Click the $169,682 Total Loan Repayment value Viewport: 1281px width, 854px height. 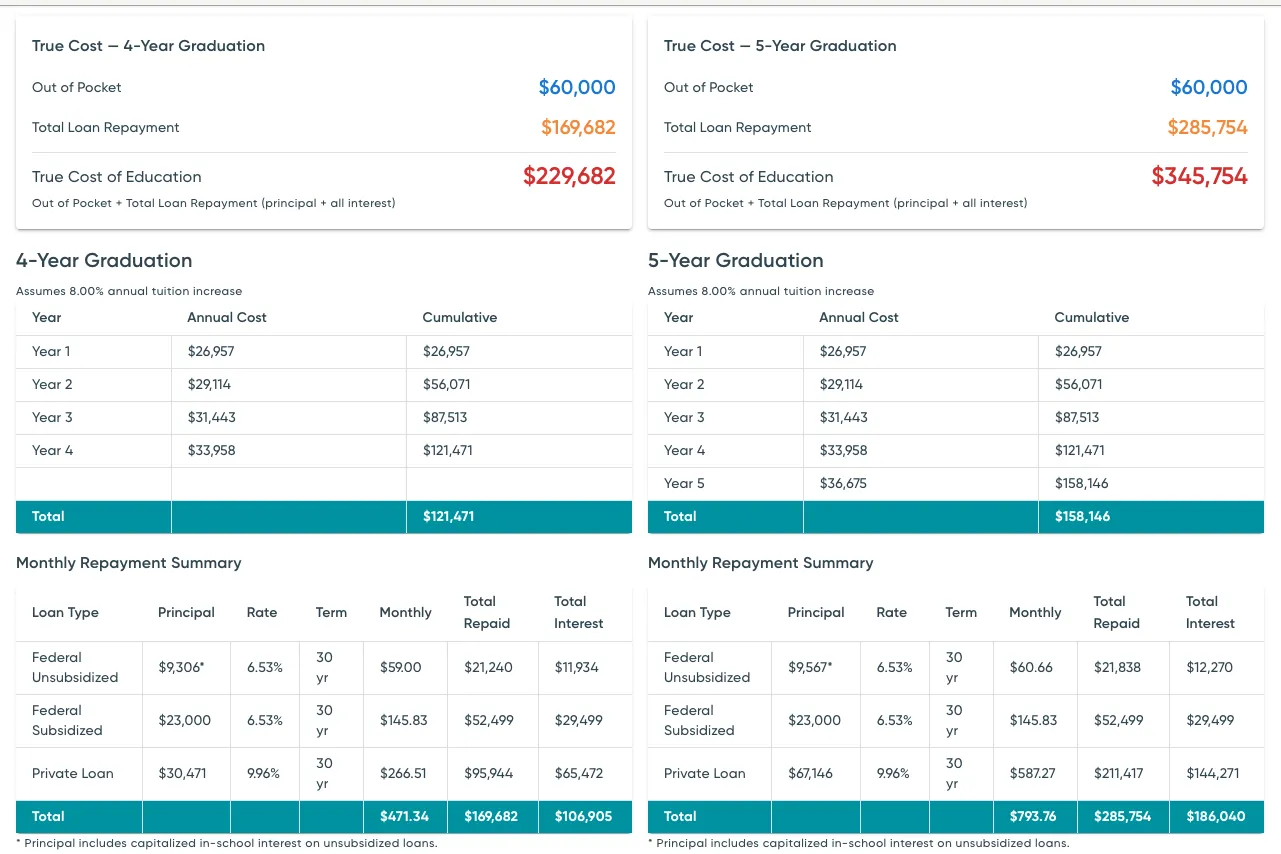pos(578,127)
